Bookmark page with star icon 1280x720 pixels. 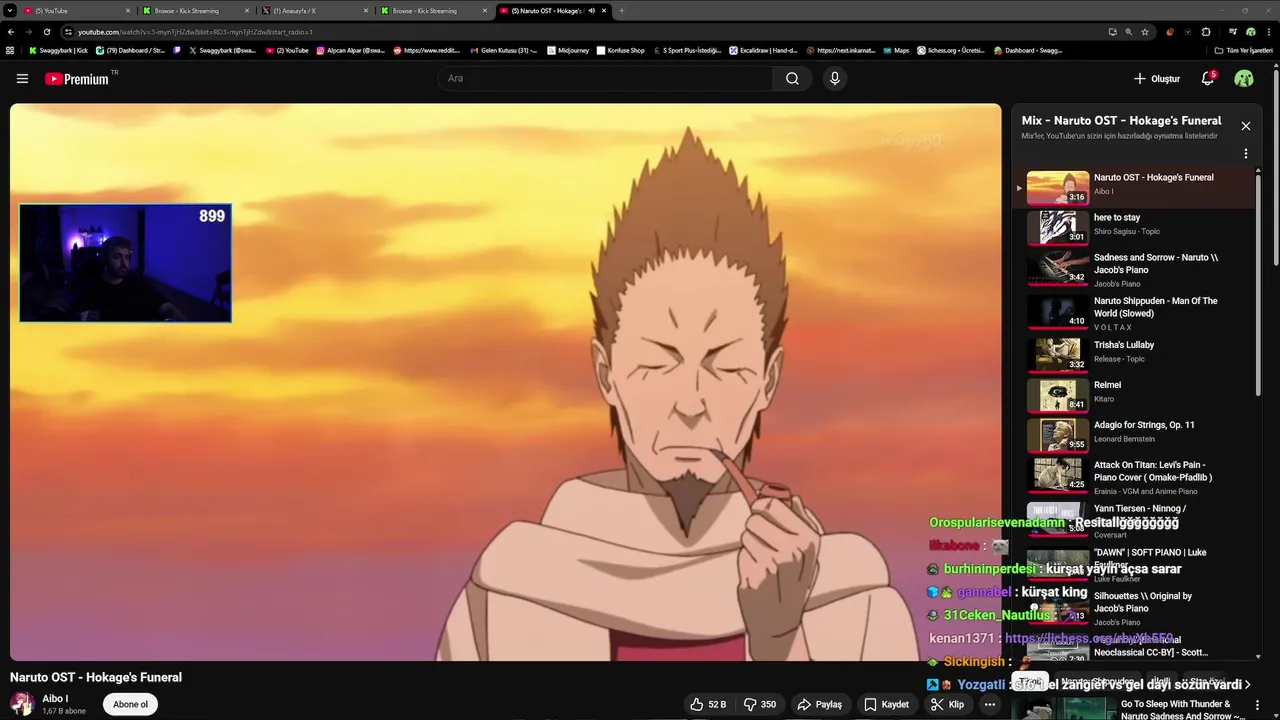(1145, 31)
